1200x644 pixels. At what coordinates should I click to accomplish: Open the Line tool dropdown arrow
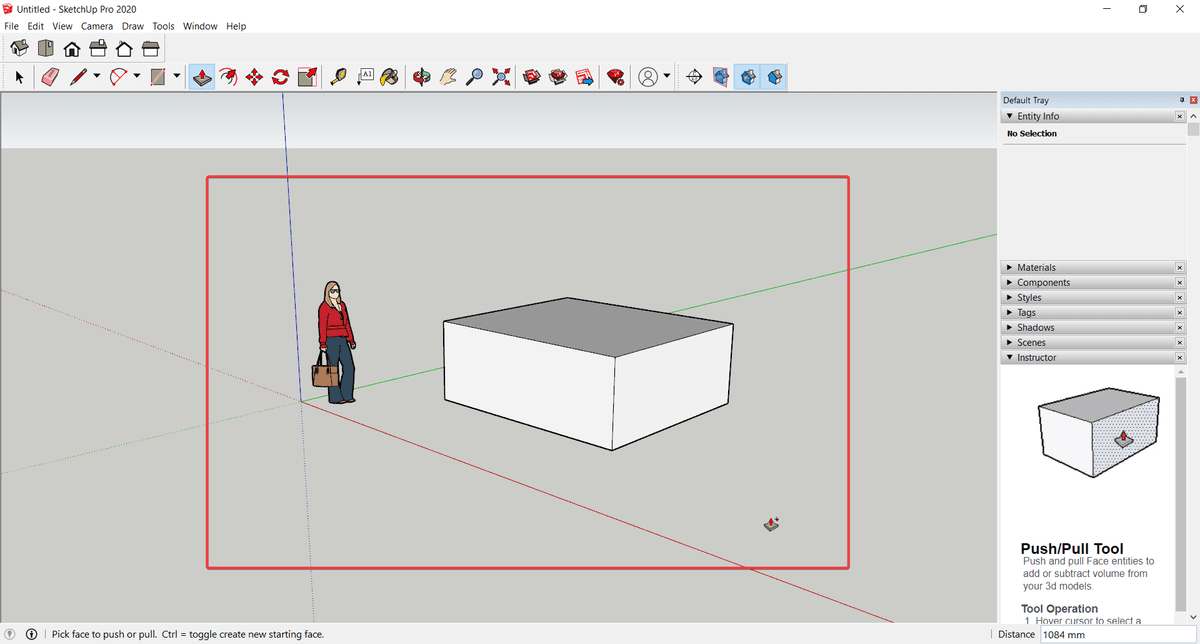tap(97, 77)
